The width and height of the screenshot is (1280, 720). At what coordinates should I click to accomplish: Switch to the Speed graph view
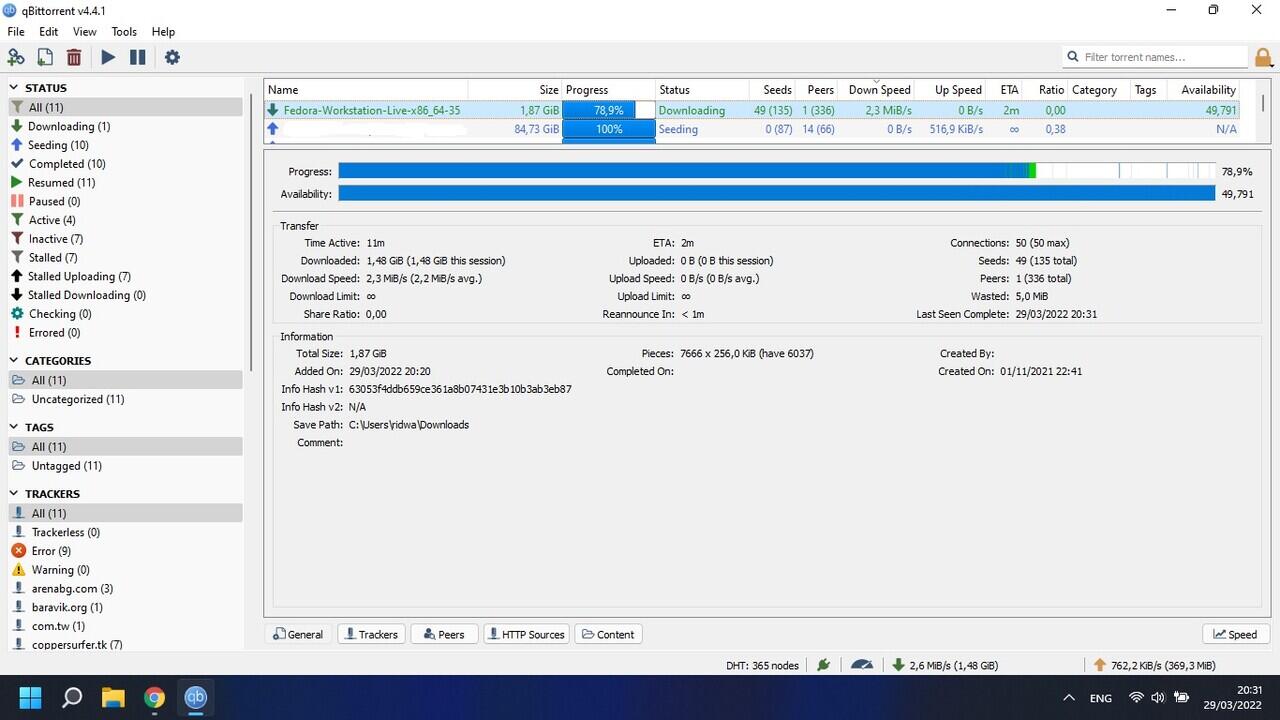pyautogui.click(x=1236, y=633)
